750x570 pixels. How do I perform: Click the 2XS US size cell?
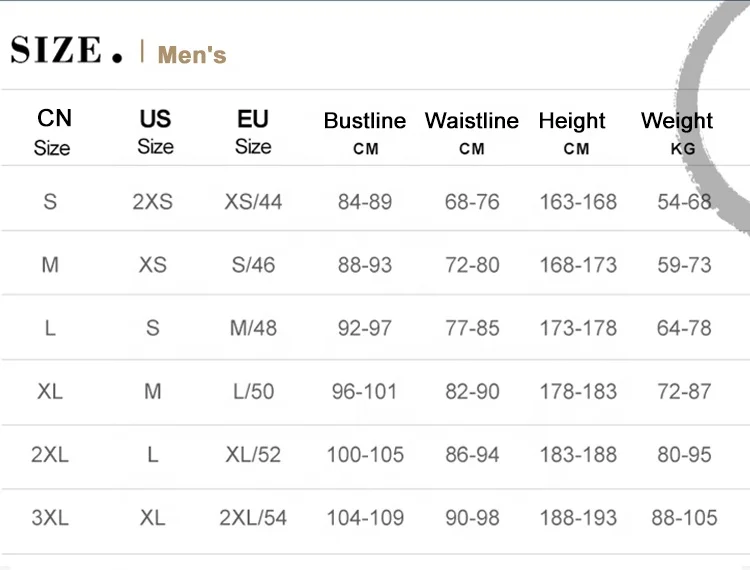152,201
